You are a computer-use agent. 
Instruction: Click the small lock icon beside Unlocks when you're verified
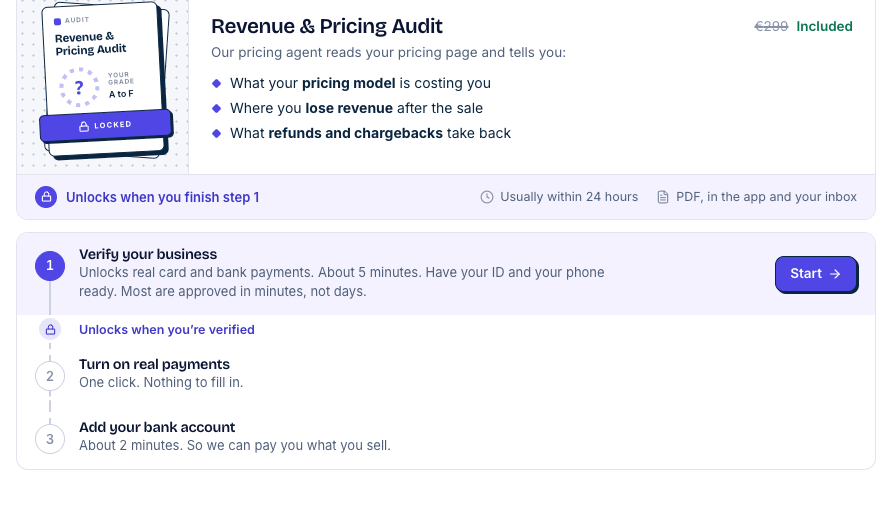[x=50, y=329]
